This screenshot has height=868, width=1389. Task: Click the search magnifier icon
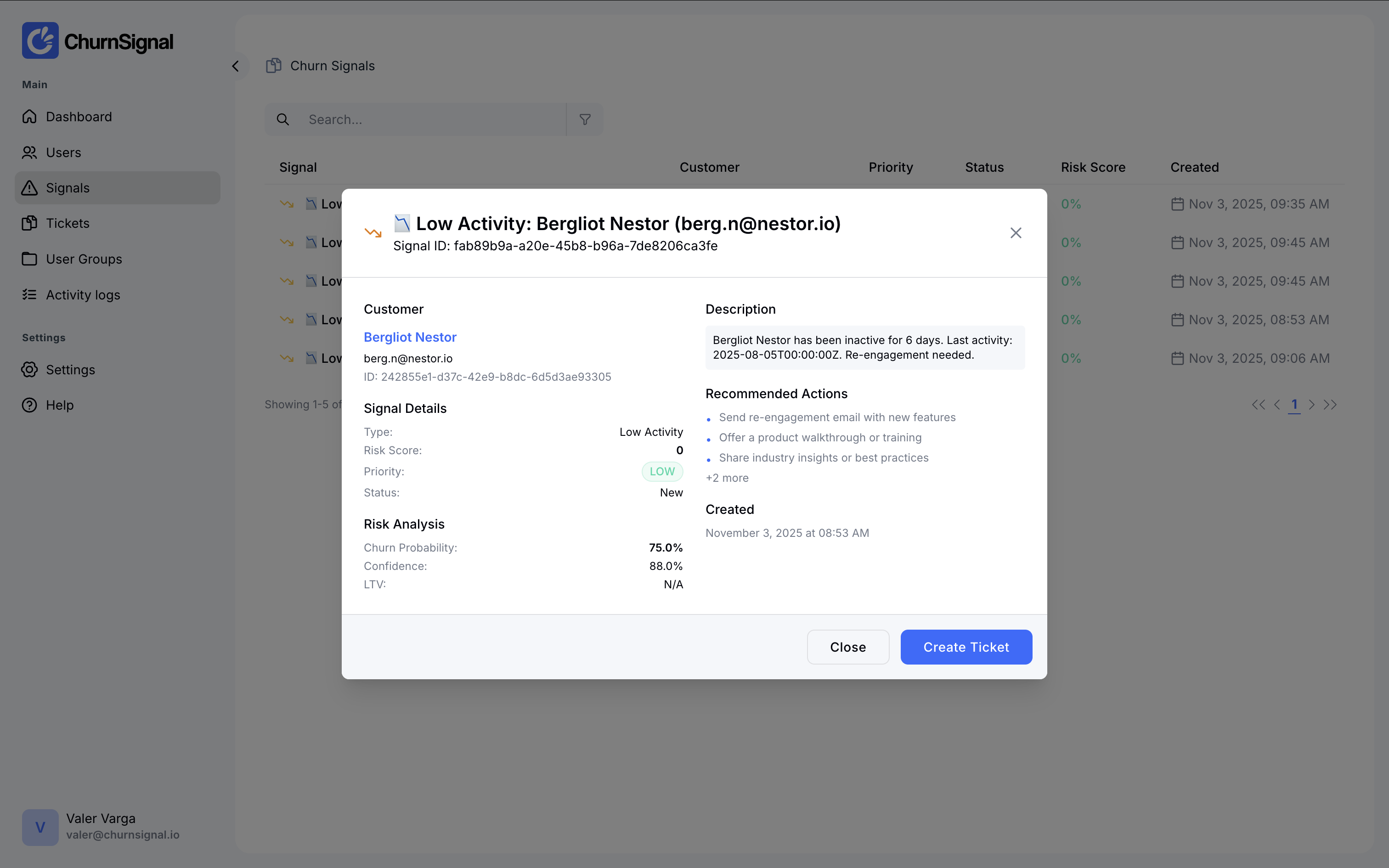(x=283, y=119)
